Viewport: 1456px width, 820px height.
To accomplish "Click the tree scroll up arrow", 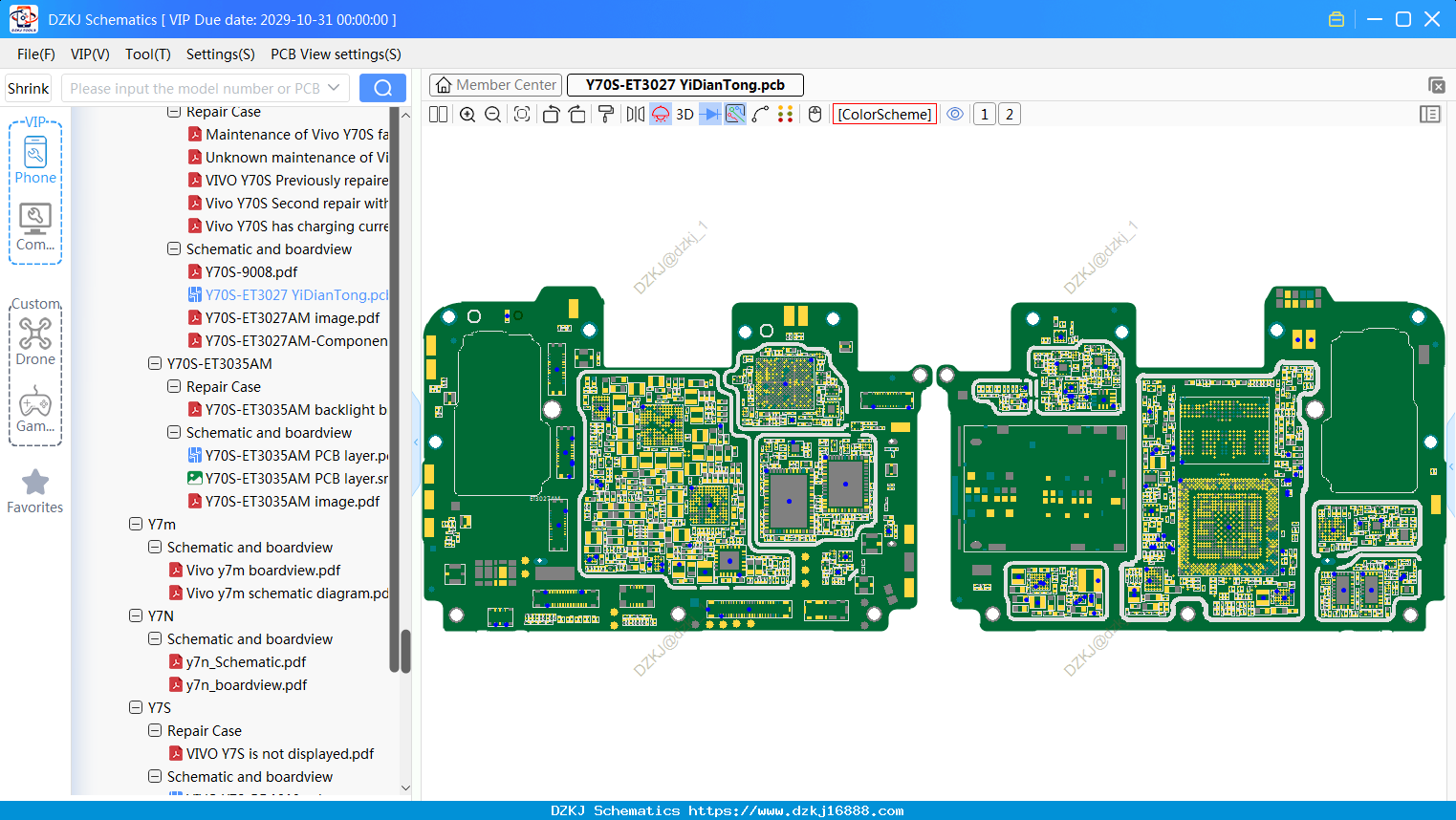I will point(405,115).
